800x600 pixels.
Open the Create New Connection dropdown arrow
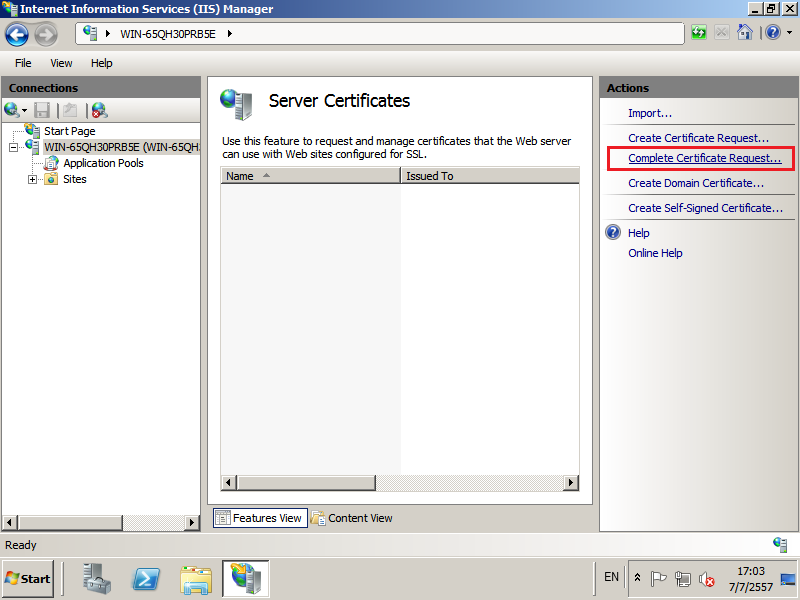click(24, 110)
